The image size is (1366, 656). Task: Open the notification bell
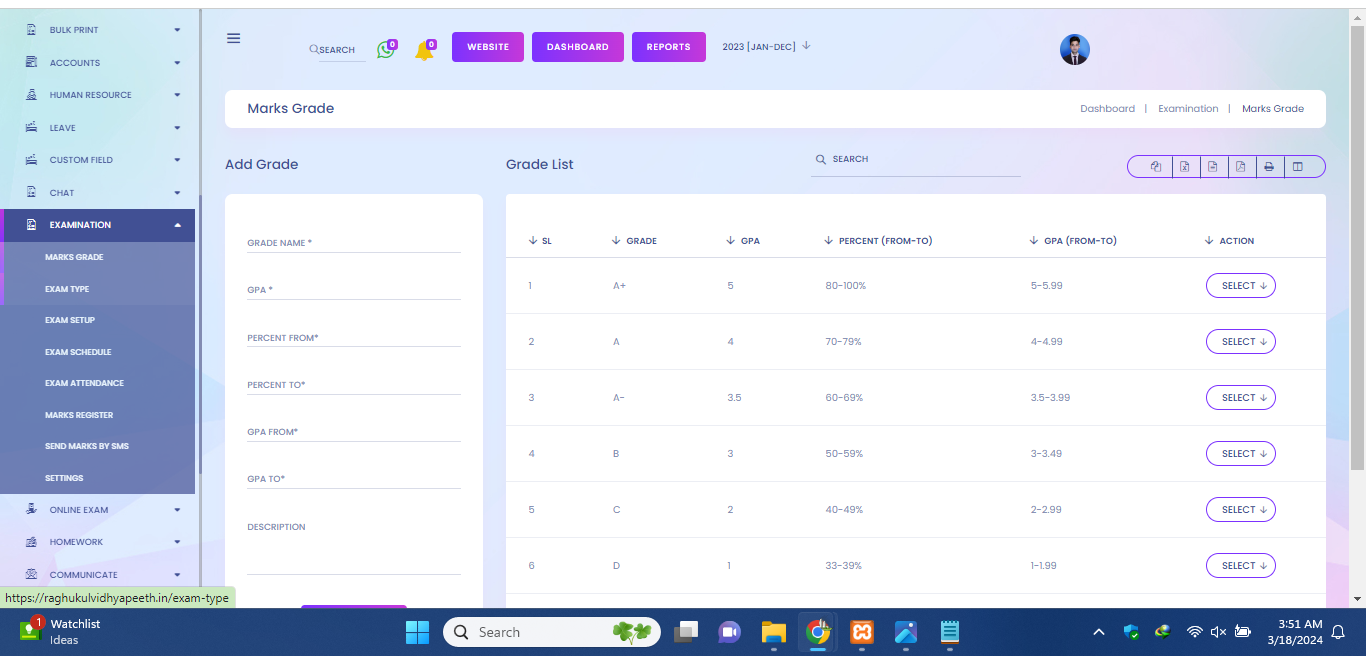pyautogui.click(x=424, y=50)
